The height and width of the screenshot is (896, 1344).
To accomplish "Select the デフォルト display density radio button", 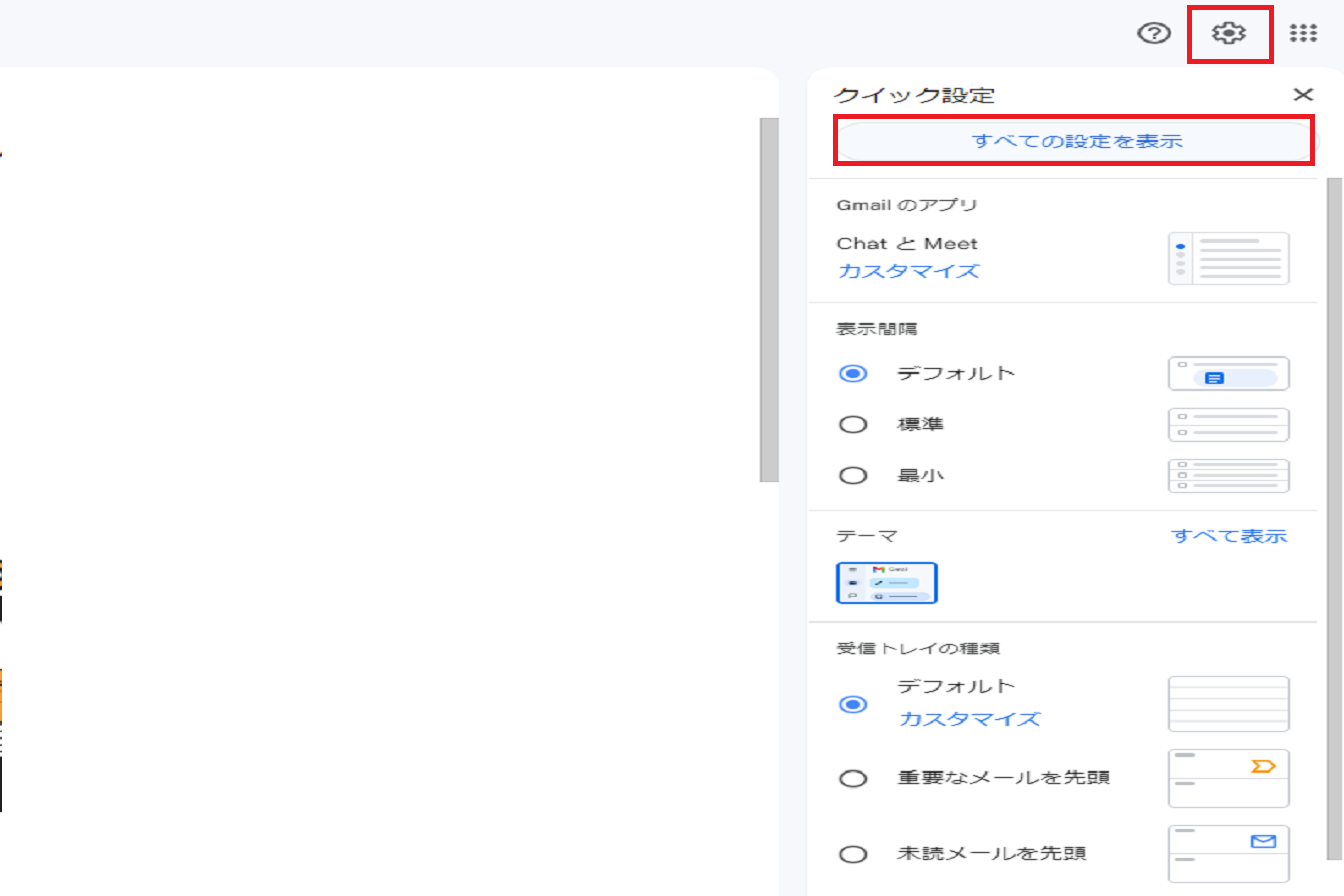I will click(x=853, y=374).
